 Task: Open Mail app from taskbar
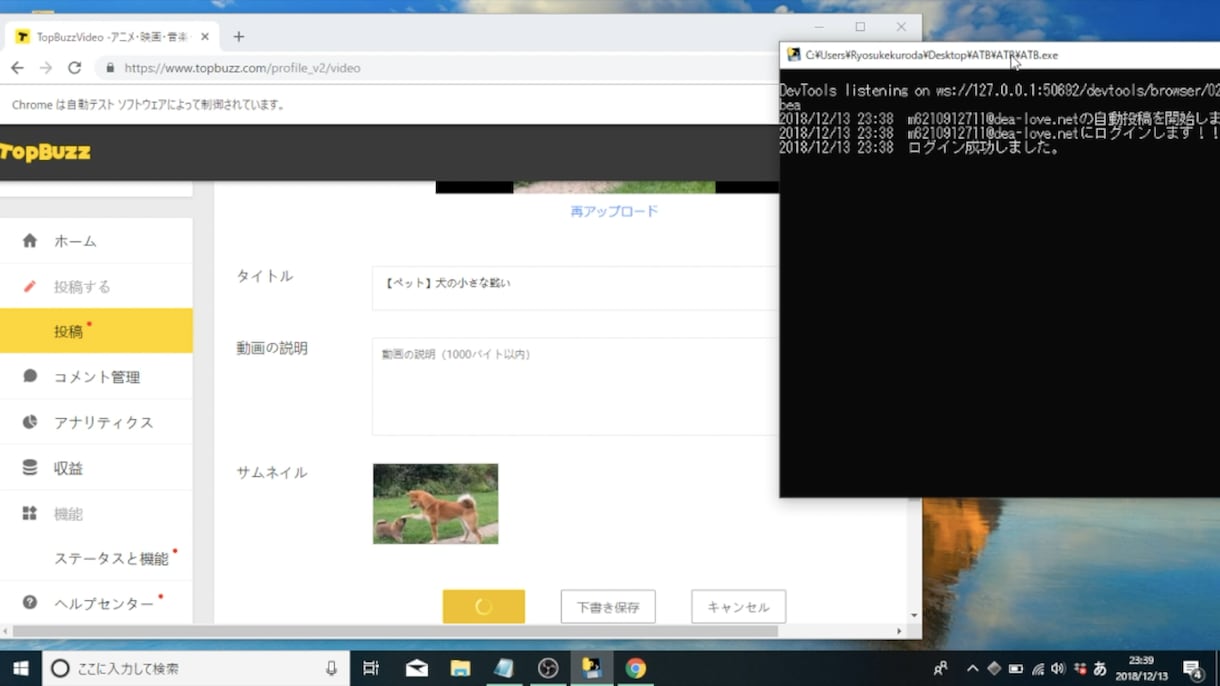coord(416,668)
